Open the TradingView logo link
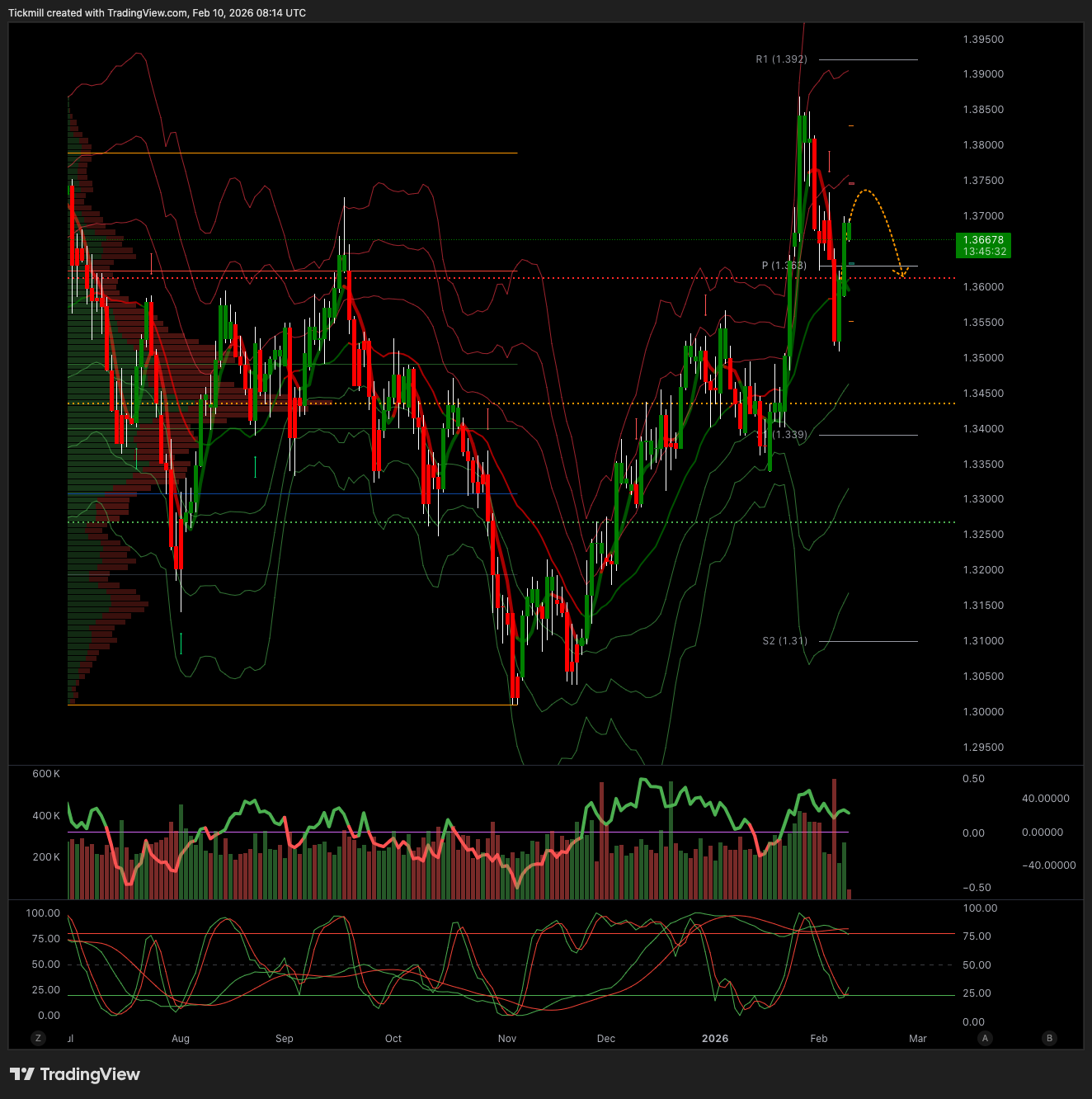Image resolution: width=1092 pixels, height=1099 pixels. click(x=75, y=1074)
